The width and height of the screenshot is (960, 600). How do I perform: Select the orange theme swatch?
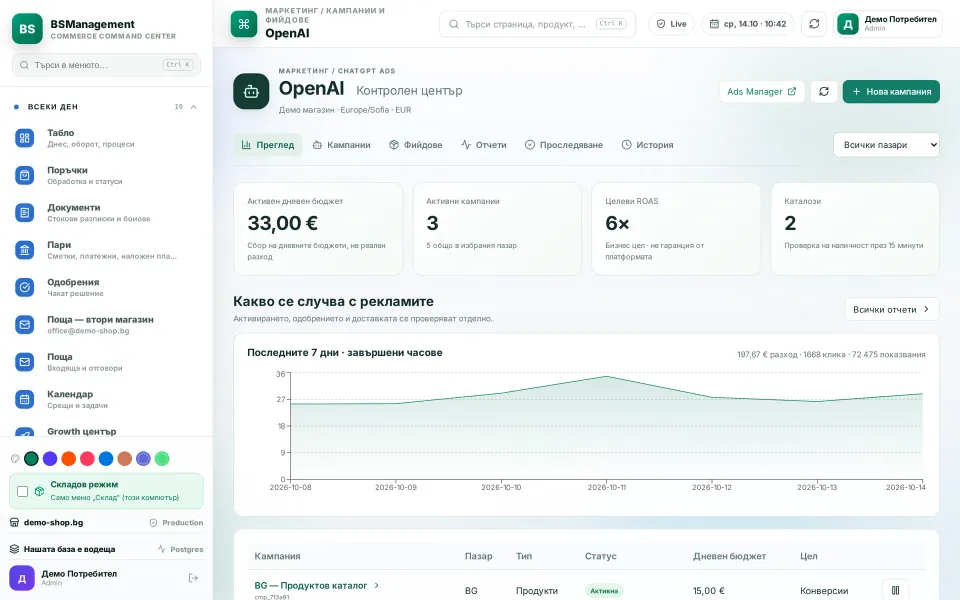click(x=69, y=459)
